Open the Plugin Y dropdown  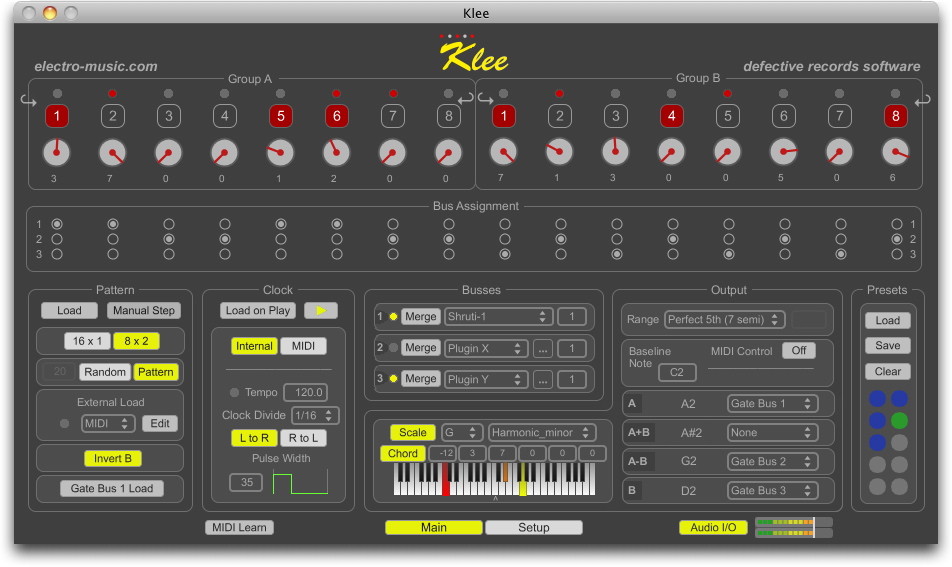485,379
